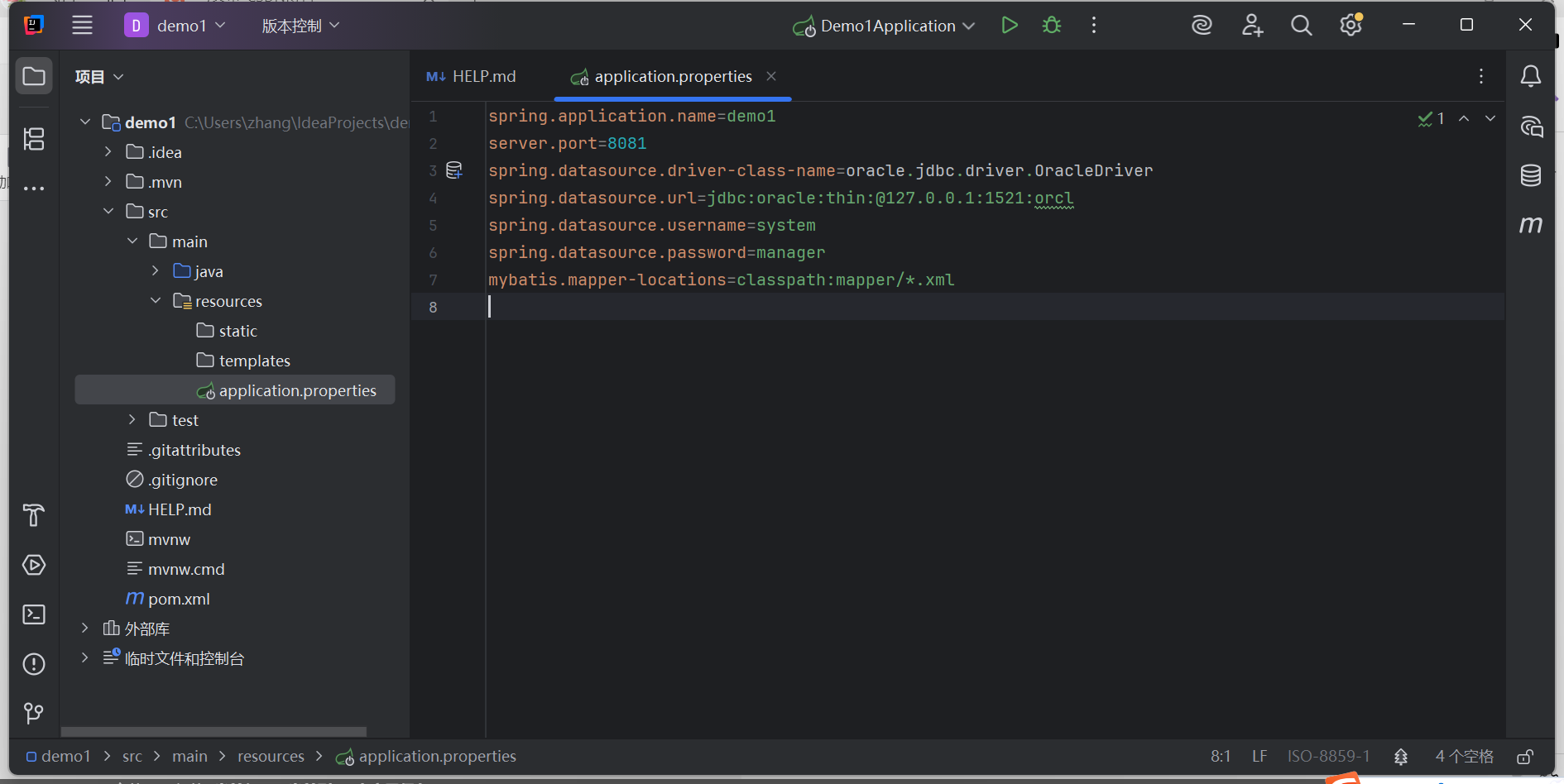Open the main hamburger menu
The image size is (1564, 784).
(82, 25)
